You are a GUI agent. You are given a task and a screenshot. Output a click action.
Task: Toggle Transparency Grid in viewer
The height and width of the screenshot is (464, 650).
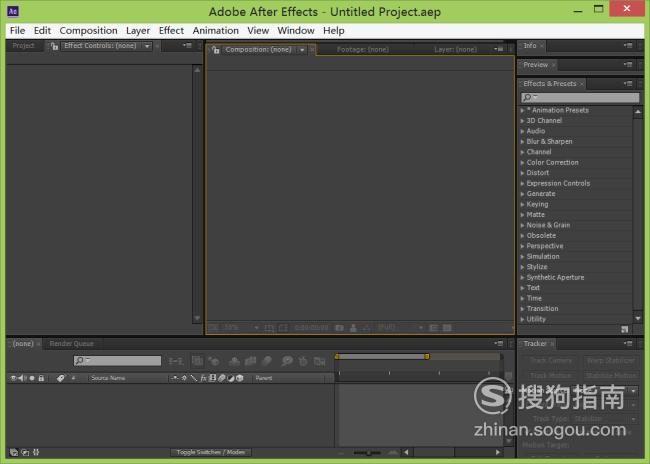pyautogui.click(x=447, y=328)
